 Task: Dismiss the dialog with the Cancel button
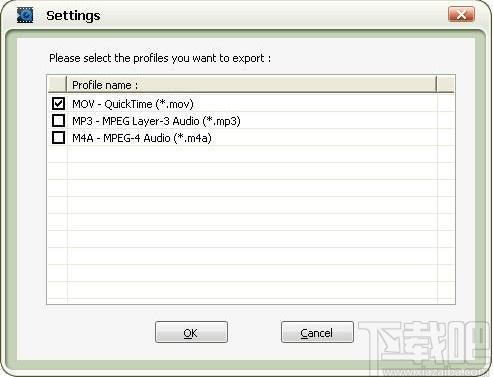[317, 332]
